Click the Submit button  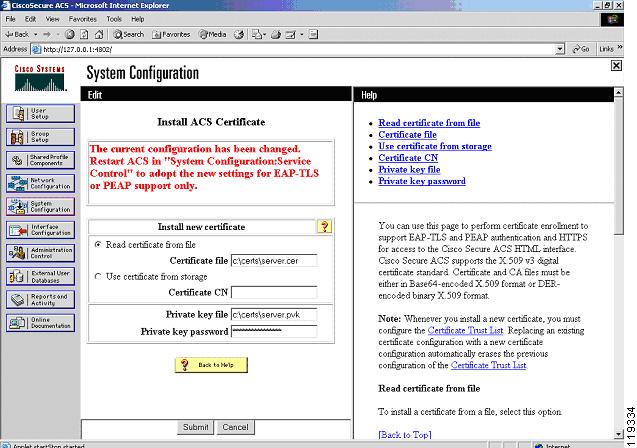tap(195, 427)
